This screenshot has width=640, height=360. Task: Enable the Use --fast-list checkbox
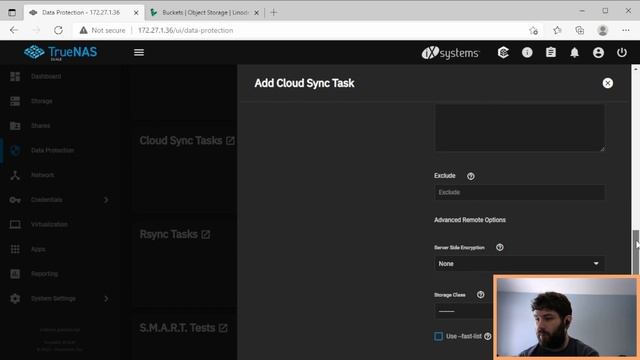click(438, 336)
